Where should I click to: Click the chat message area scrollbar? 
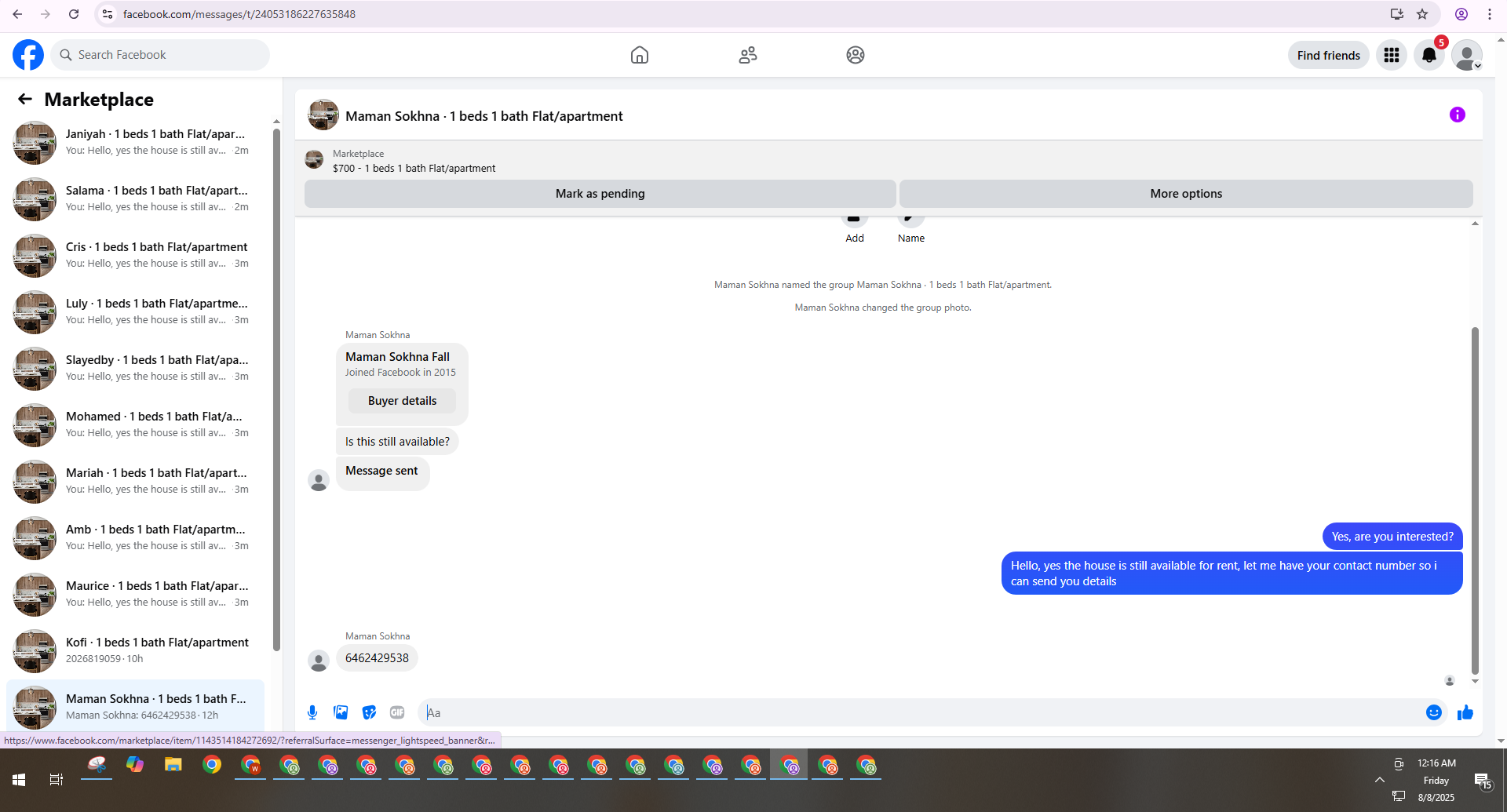point(1475,501)
